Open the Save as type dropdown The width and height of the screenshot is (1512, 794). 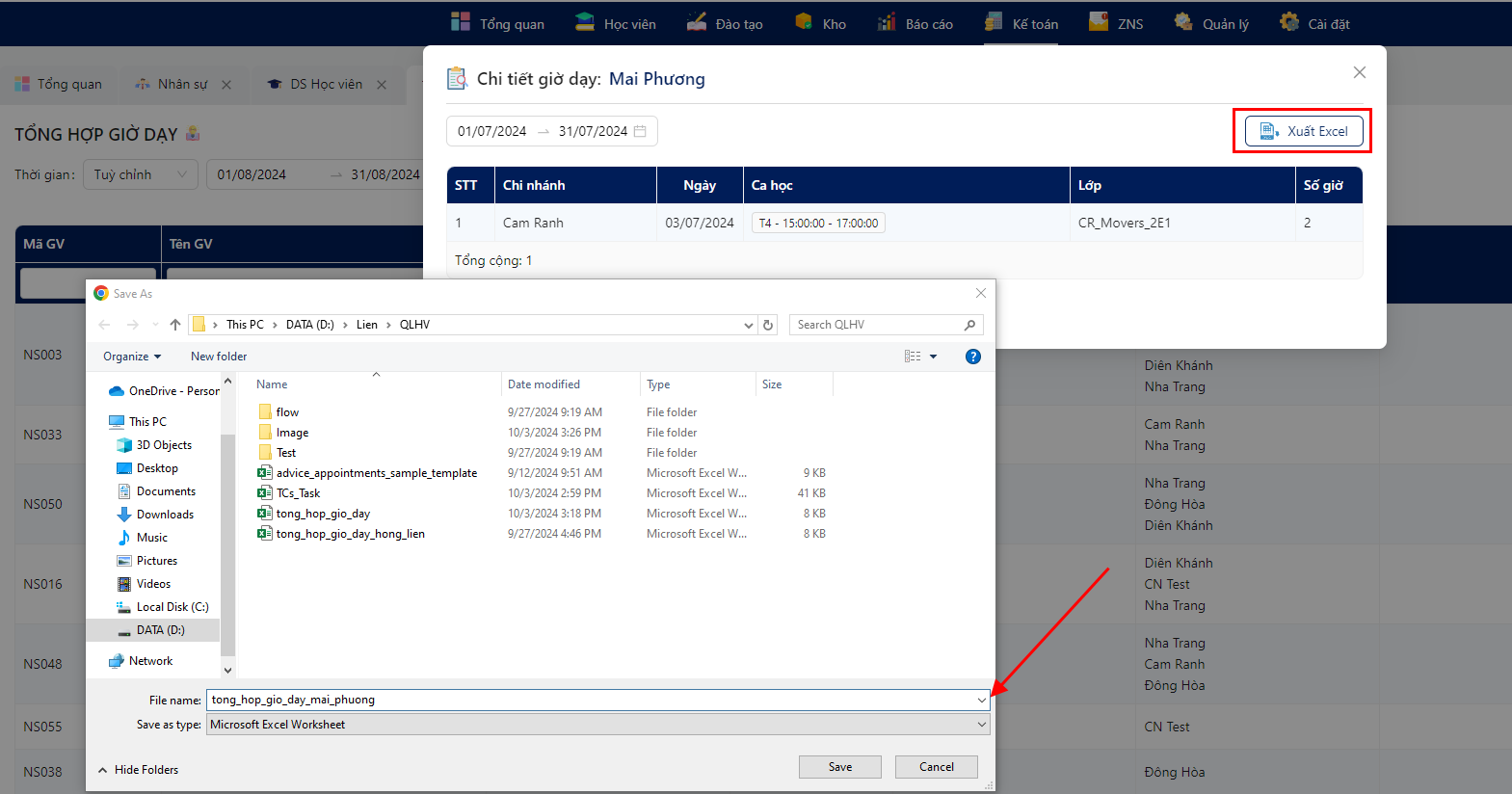[598, 725]
